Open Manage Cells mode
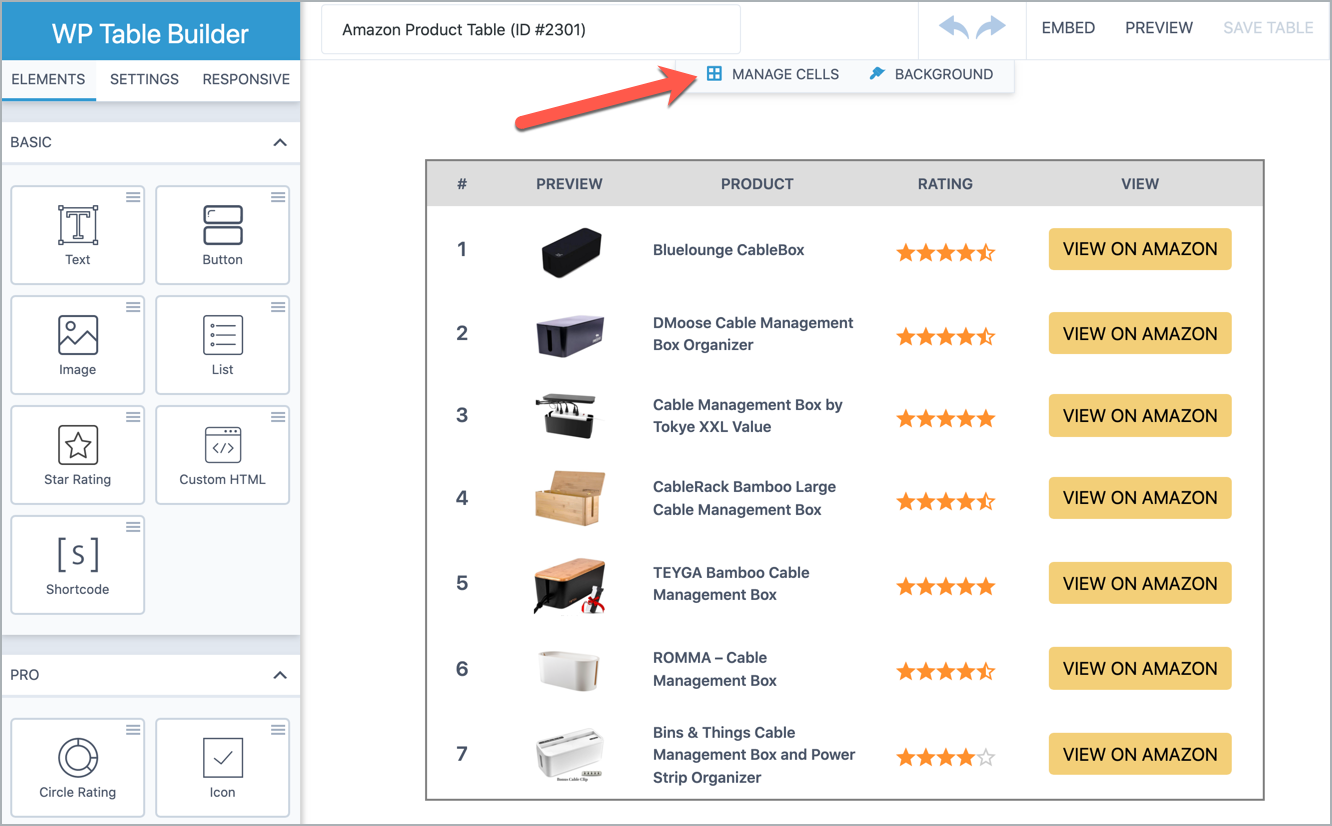This screenshot has width=1332, height=826. pos(772,73)
